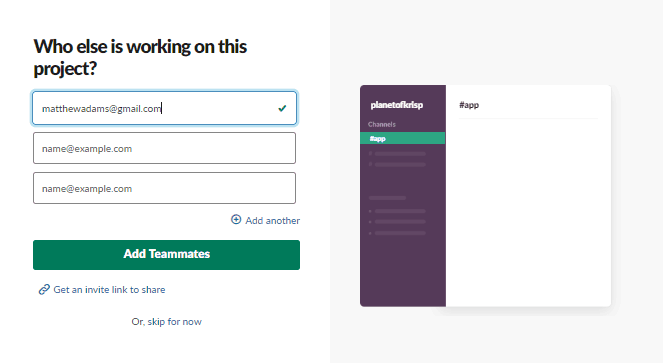Viewport: 663px width, 363px height.
Task: Click the third name@example.com email field
Action: point(164,188)
